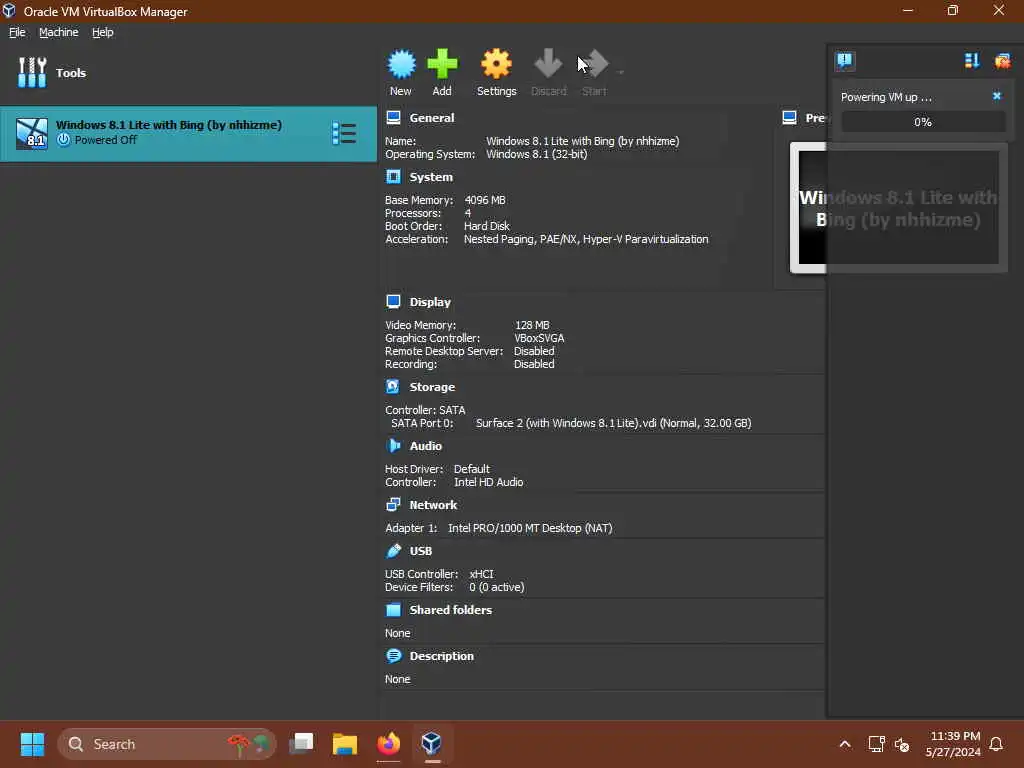Click the taskbar Search box
Image resolution: width=1024 pixels, height=768 pixels.
[x=167, y=744]
